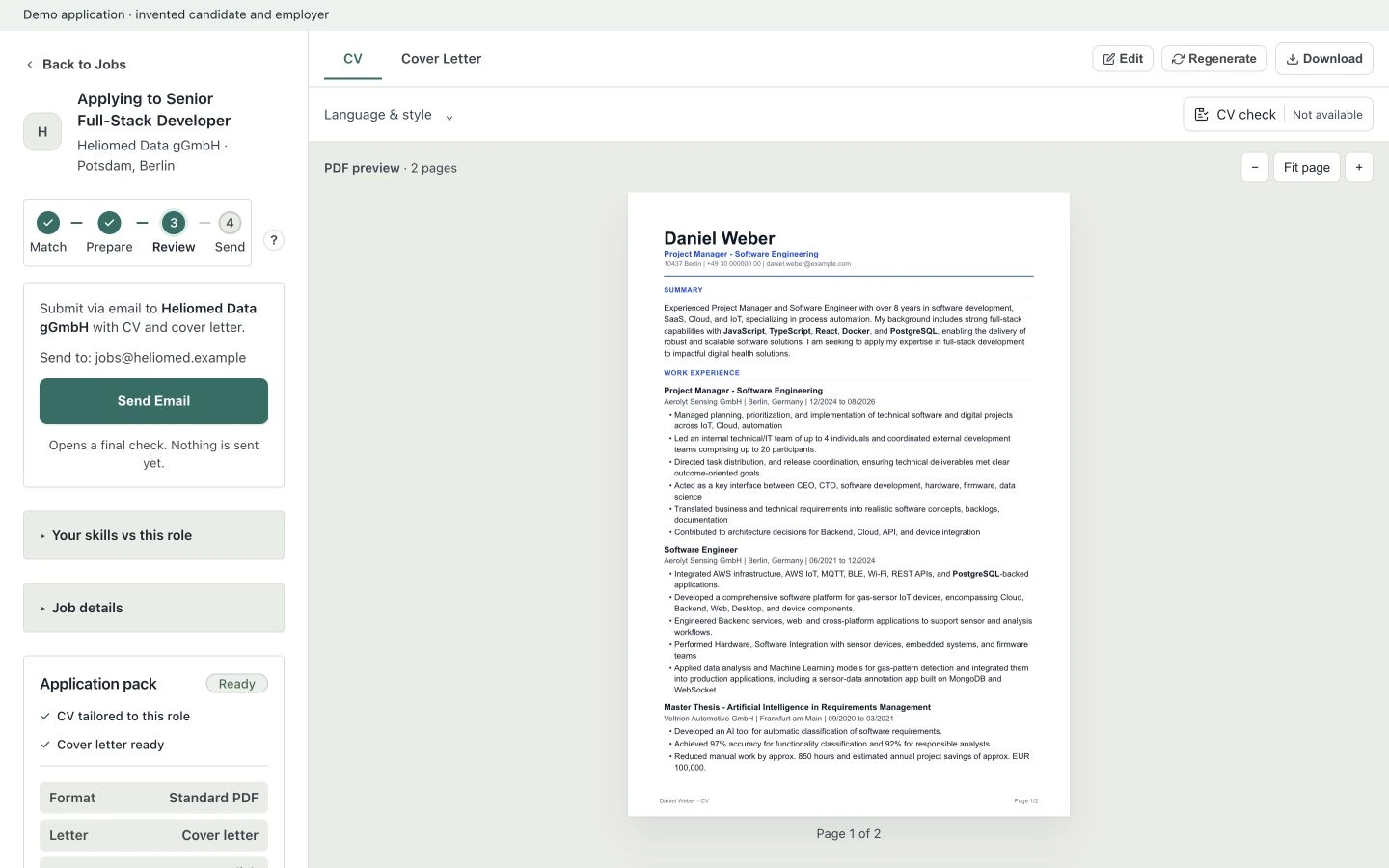Image resolution: width=1389 pixels, height=868 pixels.
Task: Click 'CV tailored to this role' item
Action: pos(115,717)
